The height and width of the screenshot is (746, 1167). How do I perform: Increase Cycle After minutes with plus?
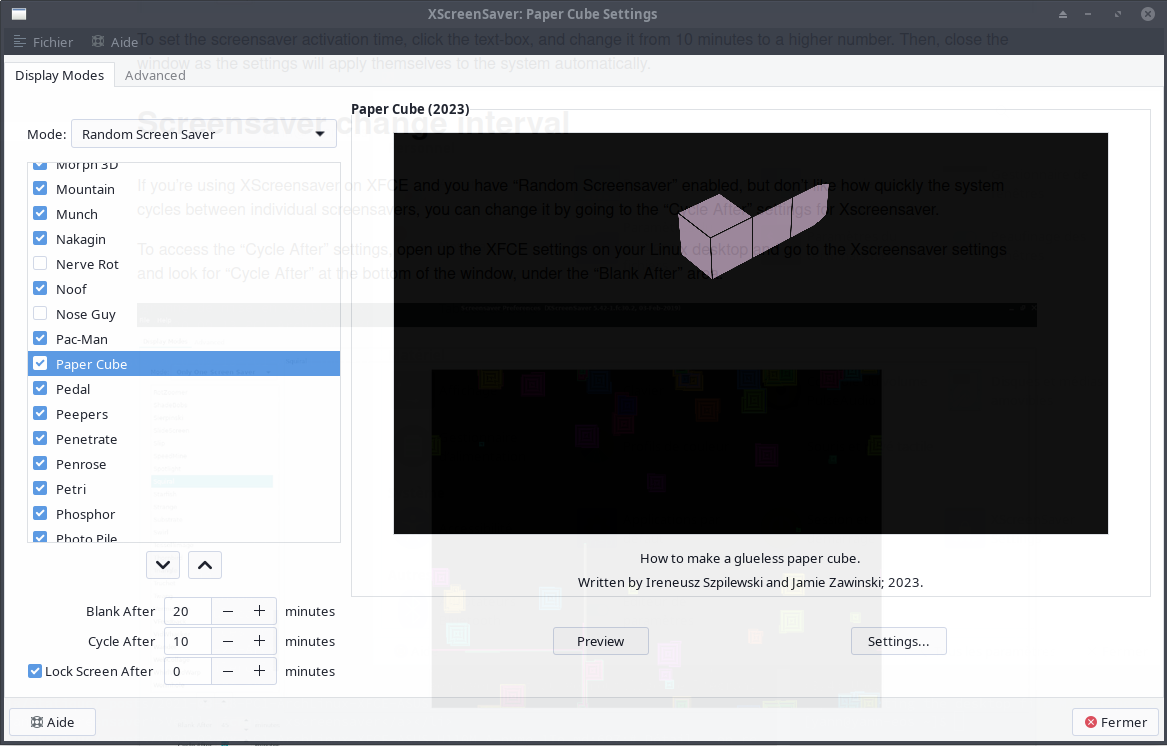(259, 641)
